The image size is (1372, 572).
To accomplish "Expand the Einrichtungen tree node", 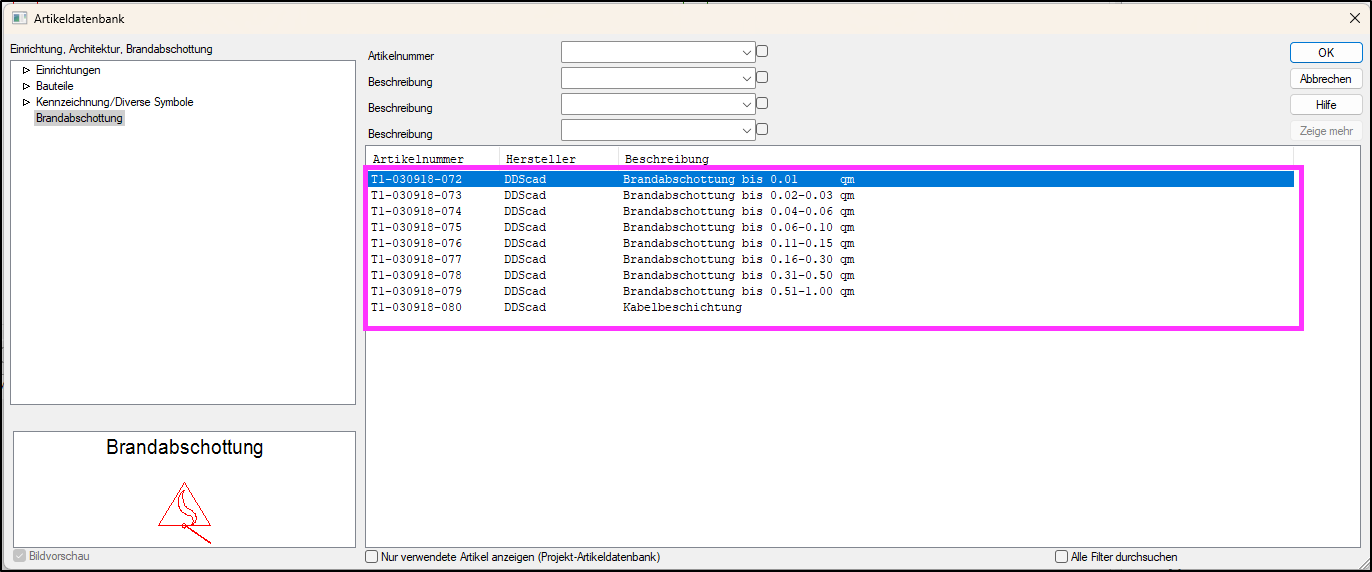I will click(26, 70).
